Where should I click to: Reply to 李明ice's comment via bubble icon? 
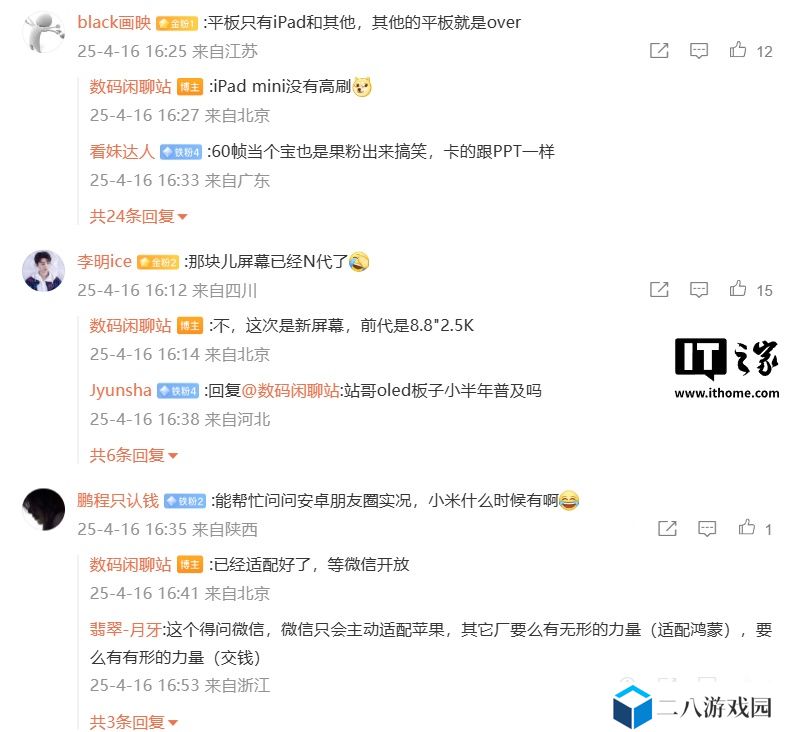pyautogui.click(x=699, y=289)
